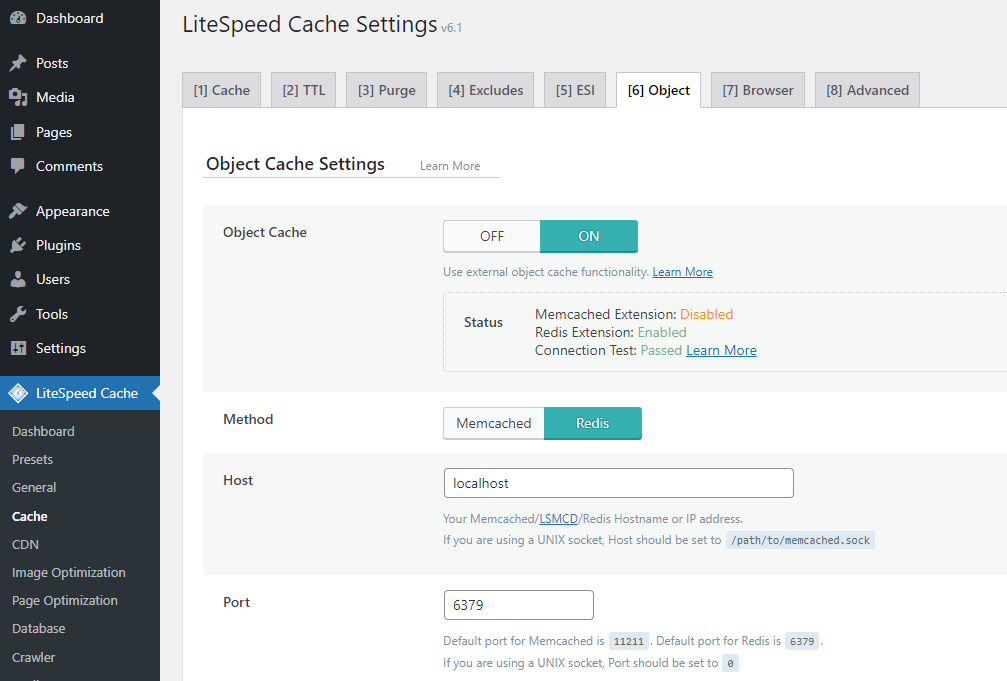
Task: Open the Crawler submenu item
Action: pos(33,657)
